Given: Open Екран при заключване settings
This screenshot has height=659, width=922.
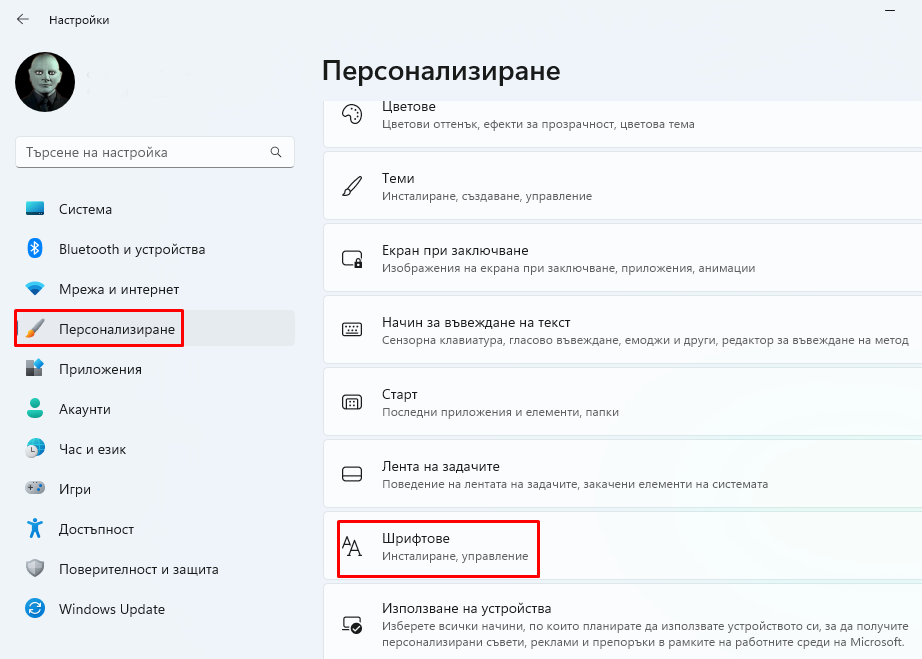Looking at the screenshot, I should click(x=623, y=258).
